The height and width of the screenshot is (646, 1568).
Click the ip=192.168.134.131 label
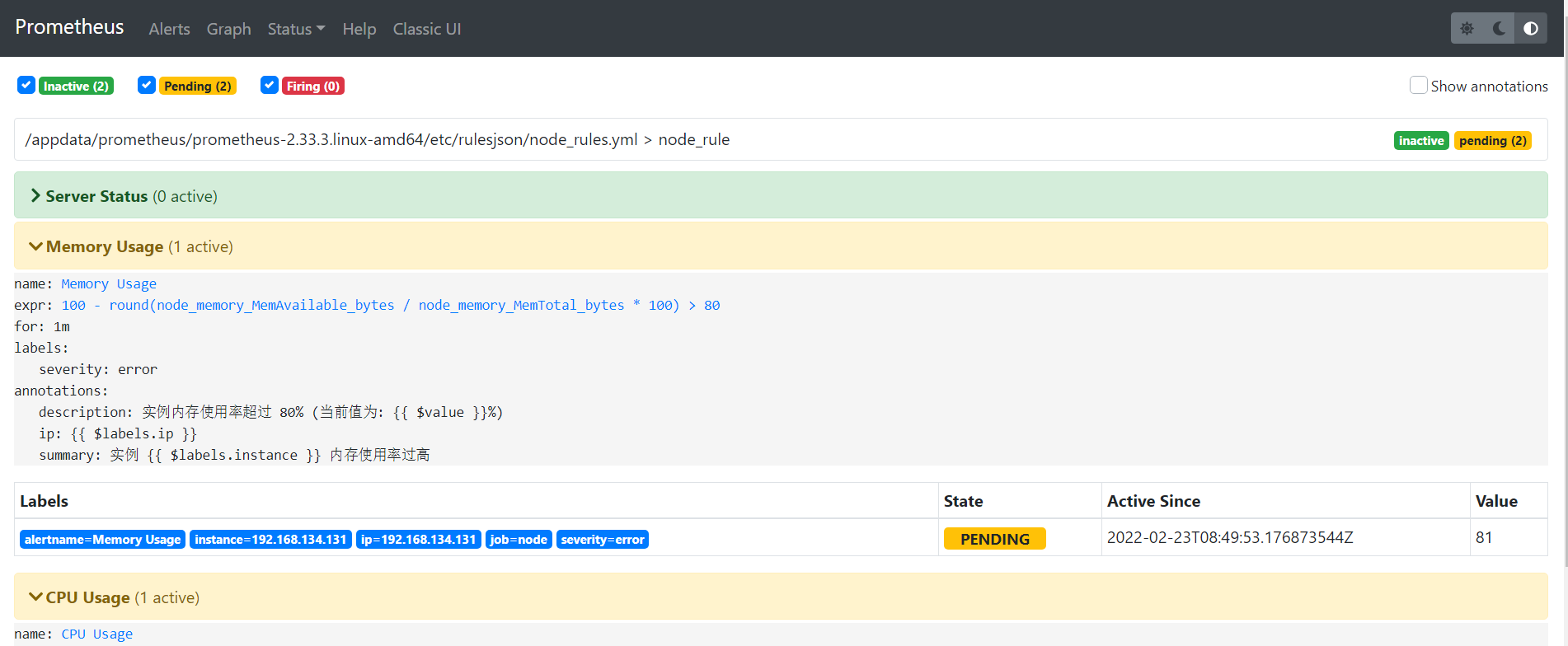point(419,539)
